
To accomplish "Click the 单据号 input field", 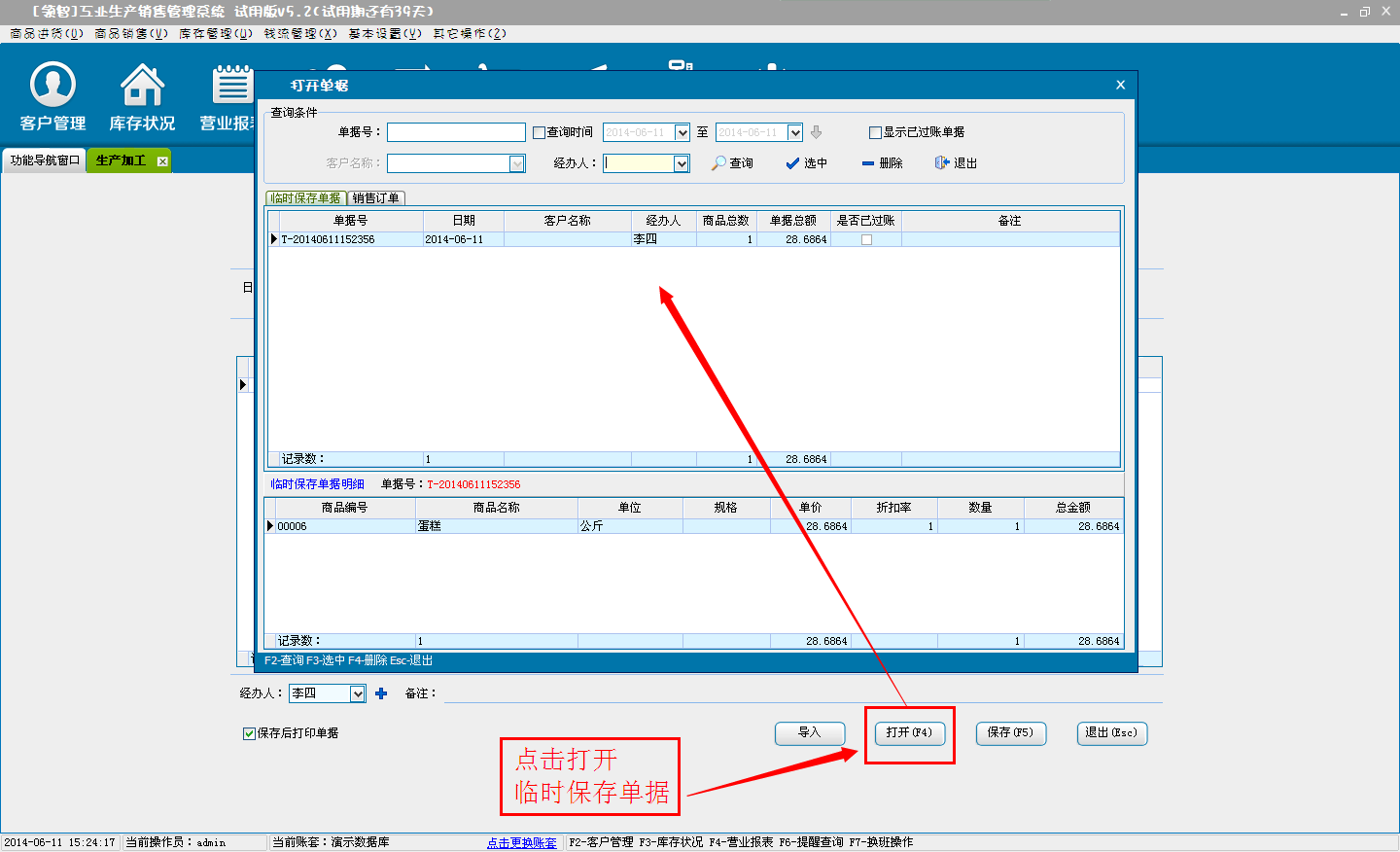I will pos(456,132).
